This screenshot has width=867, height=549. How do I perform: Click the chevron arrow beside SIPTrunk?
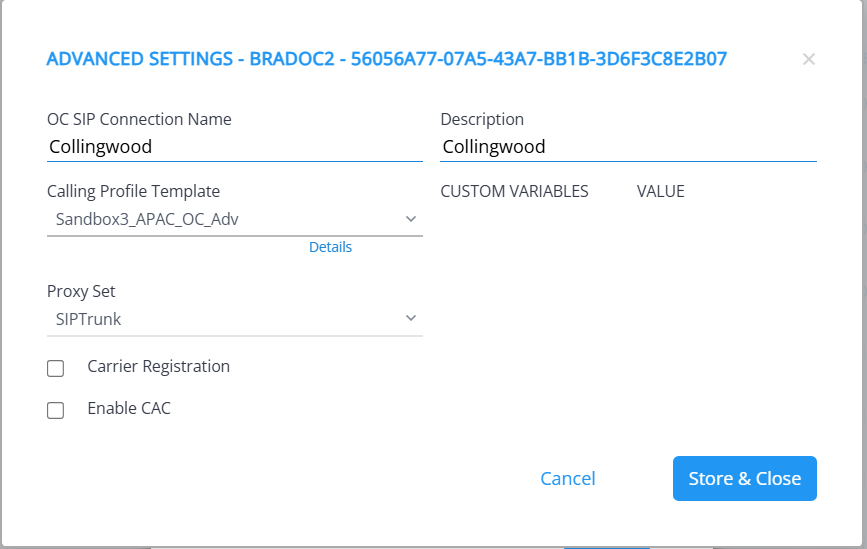coord(411,319)
